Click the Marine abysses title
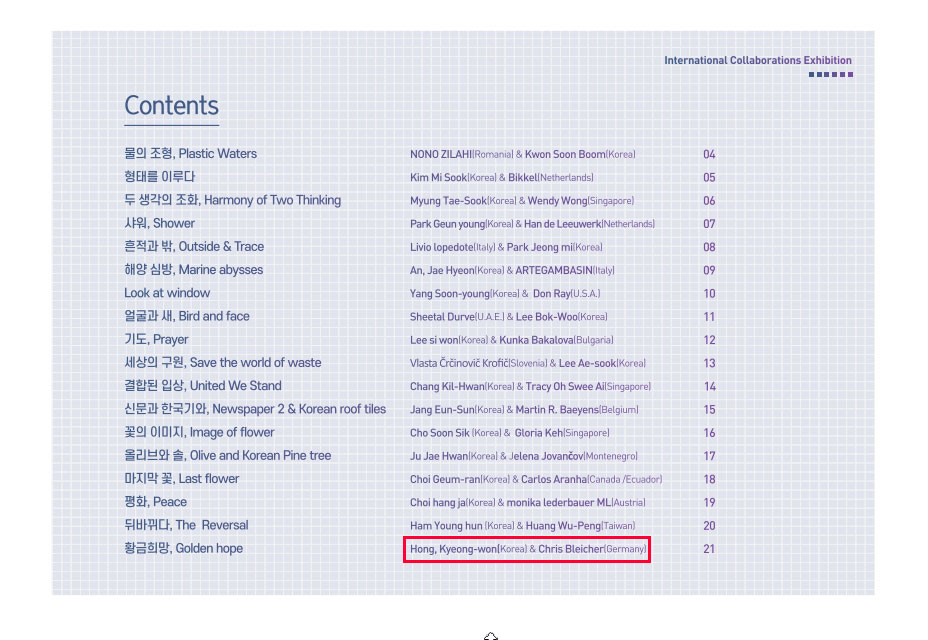The height and width of the screenshot is (640, 928). pos(194,270)
